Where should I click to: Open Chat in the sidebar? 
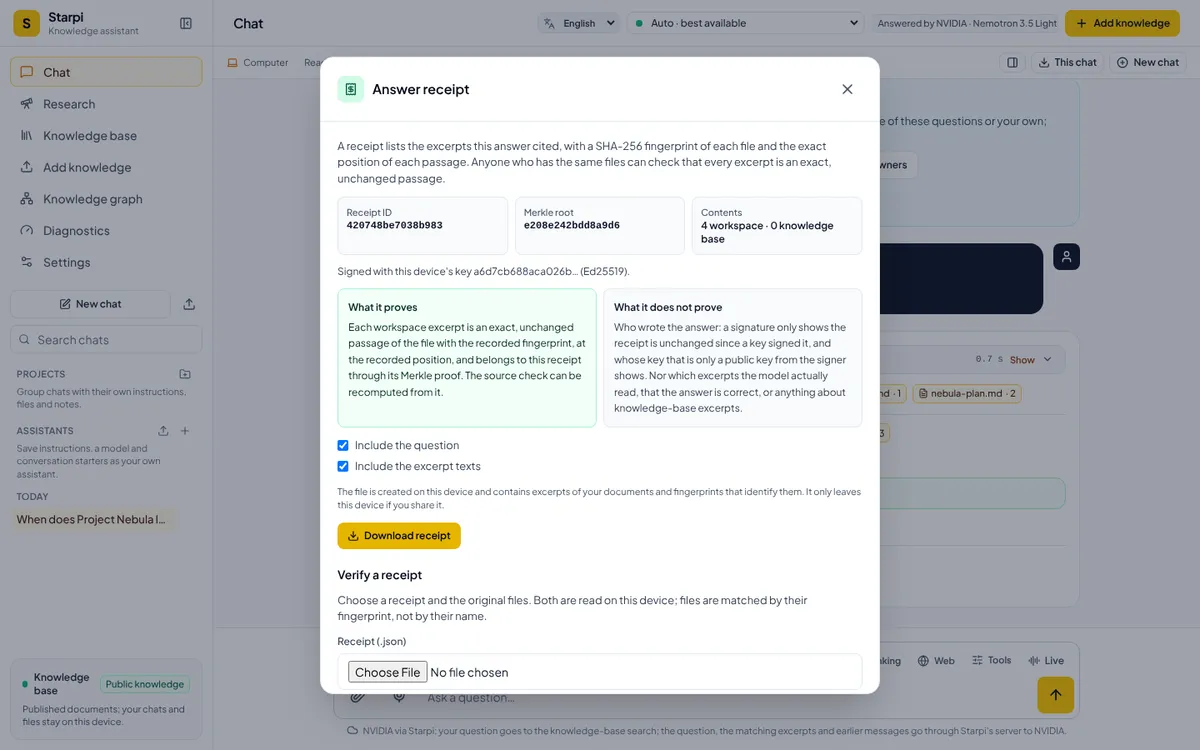point(106,72)
